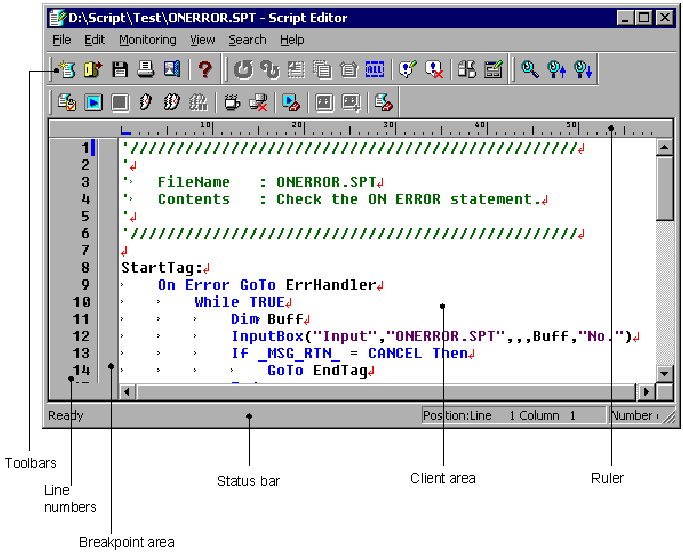683x554 pixels.
Task: Click the Select All icon
Action: (x=374, y=69)
